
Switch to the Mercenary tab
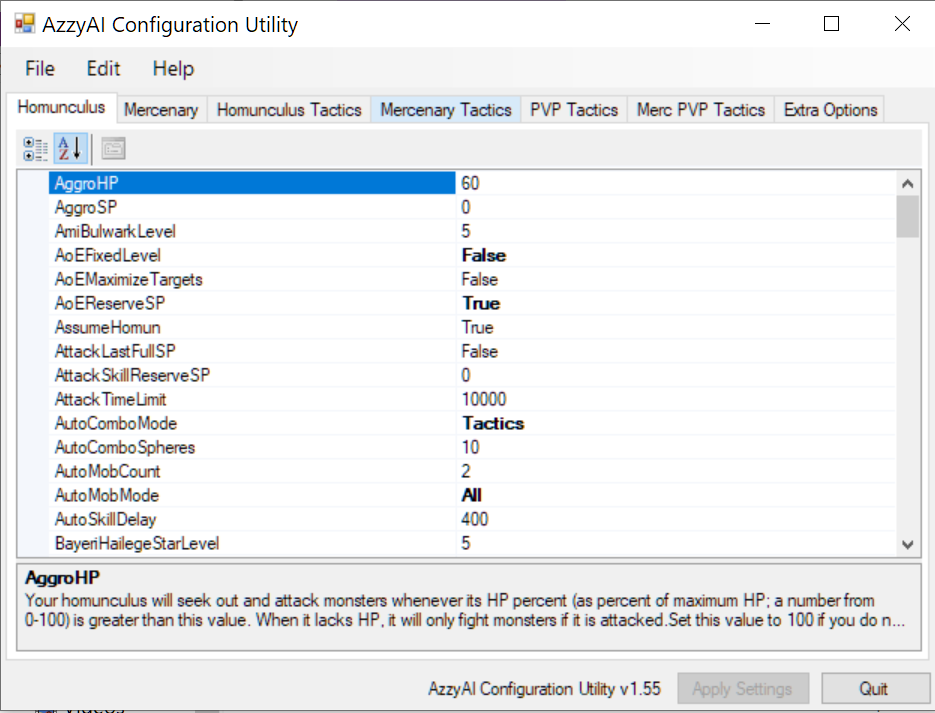[161, 110]
